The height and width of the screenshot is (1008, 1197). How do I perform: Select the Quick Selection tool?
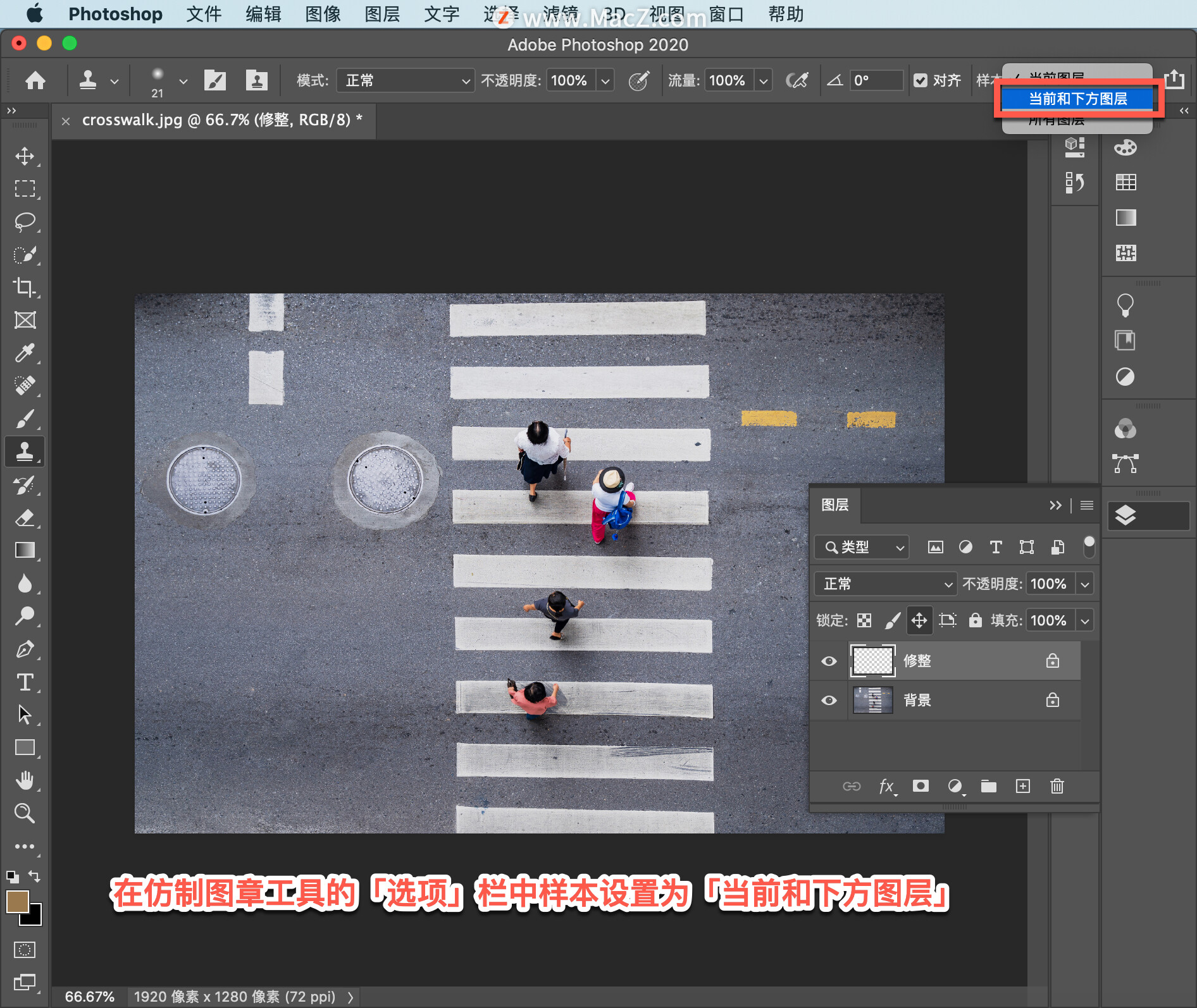point(25,254)
